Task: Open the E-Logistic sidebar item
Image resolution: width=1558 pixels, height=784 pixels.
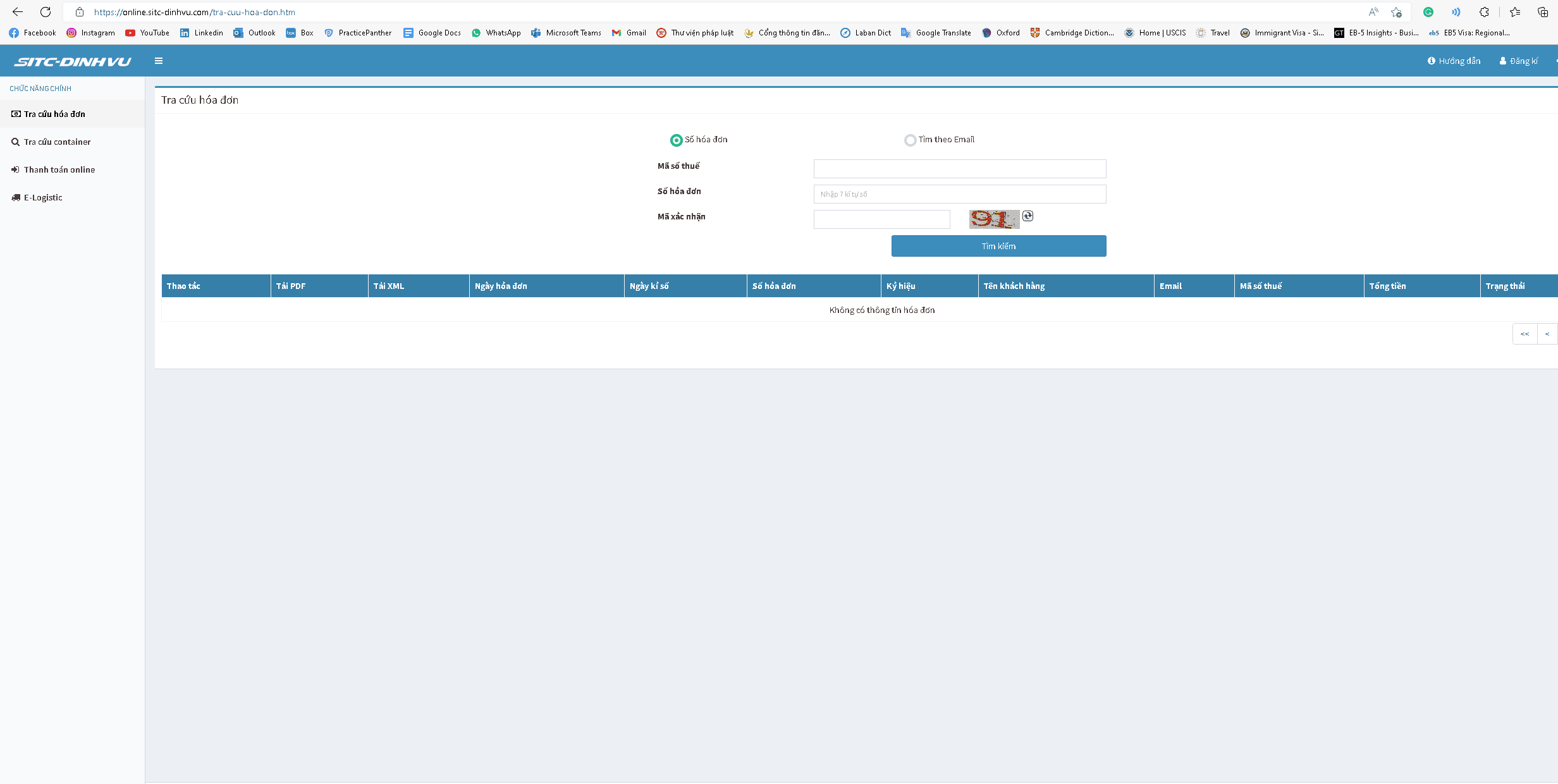Action: click(x=43, y=197)
